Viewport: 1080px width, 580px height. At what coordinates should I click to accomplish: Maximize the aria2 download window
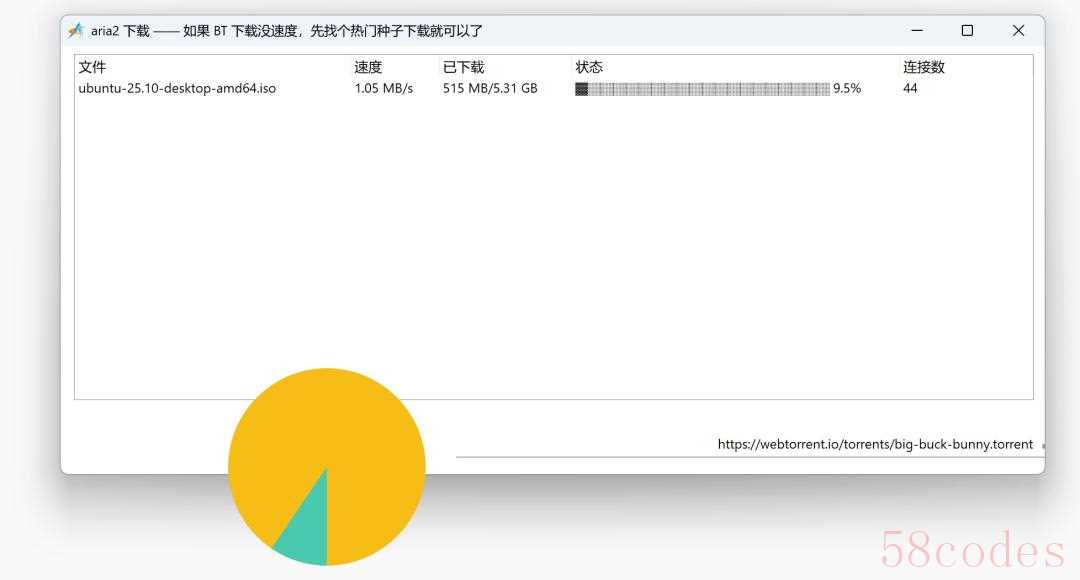(x=967, y=30)
